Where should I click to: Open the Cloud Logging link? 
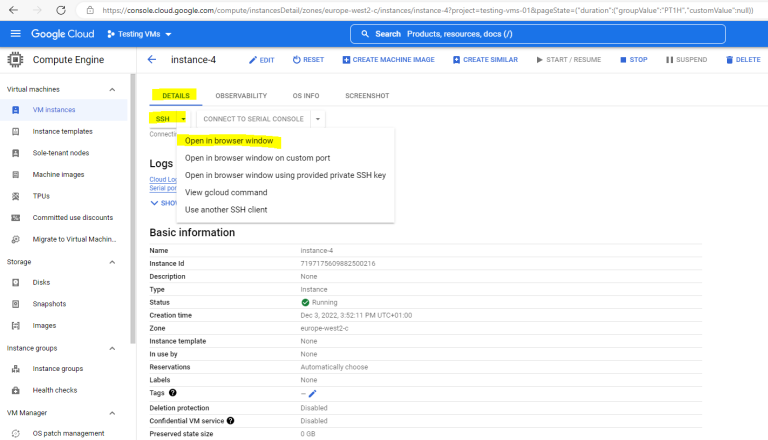tap(163, 179)
